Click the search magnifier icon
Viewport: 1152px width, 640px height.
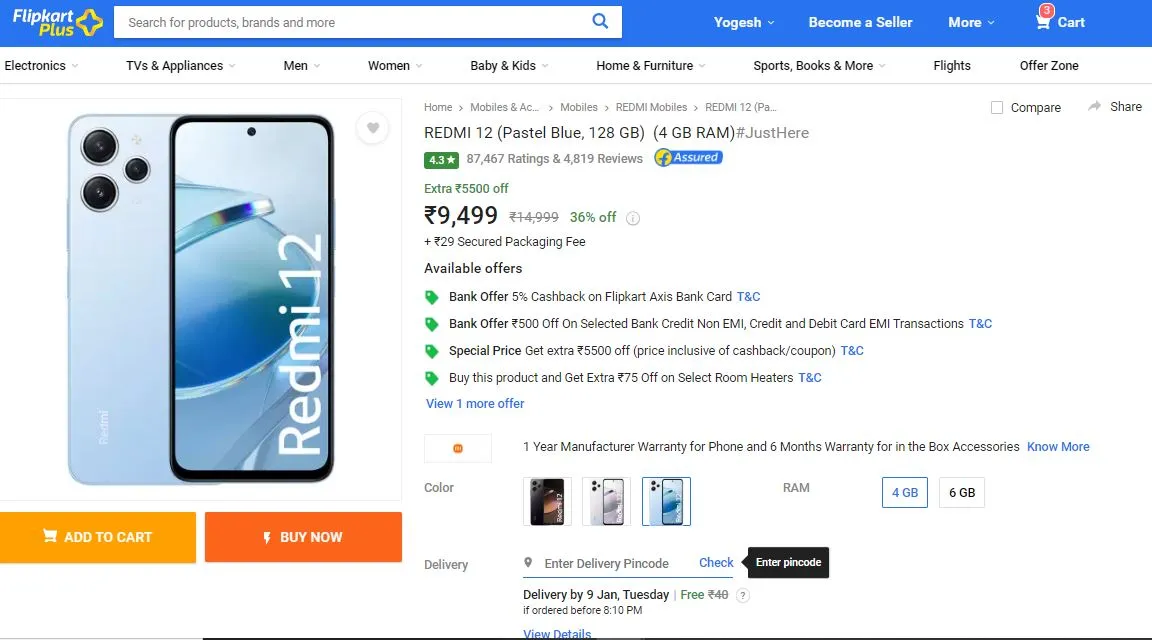[600, 21]
